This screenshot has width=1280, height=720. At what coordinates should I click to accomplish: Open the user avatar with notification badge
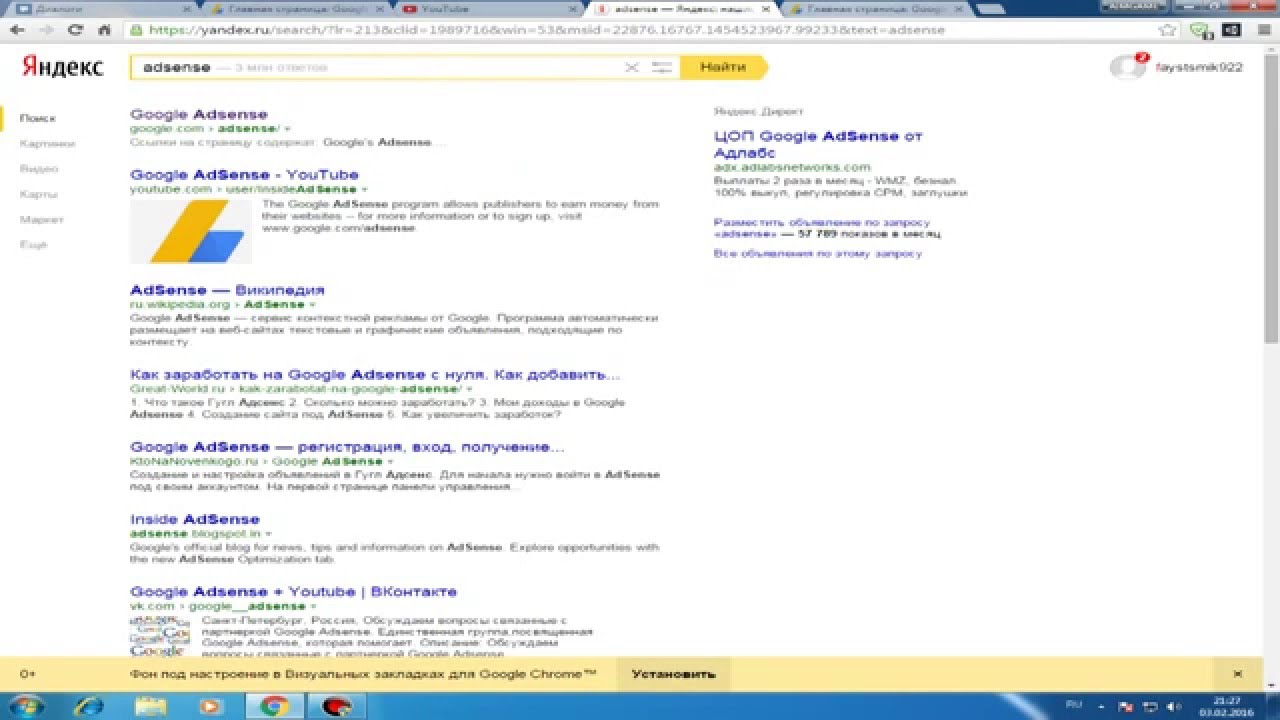(x=1128, y=67)
